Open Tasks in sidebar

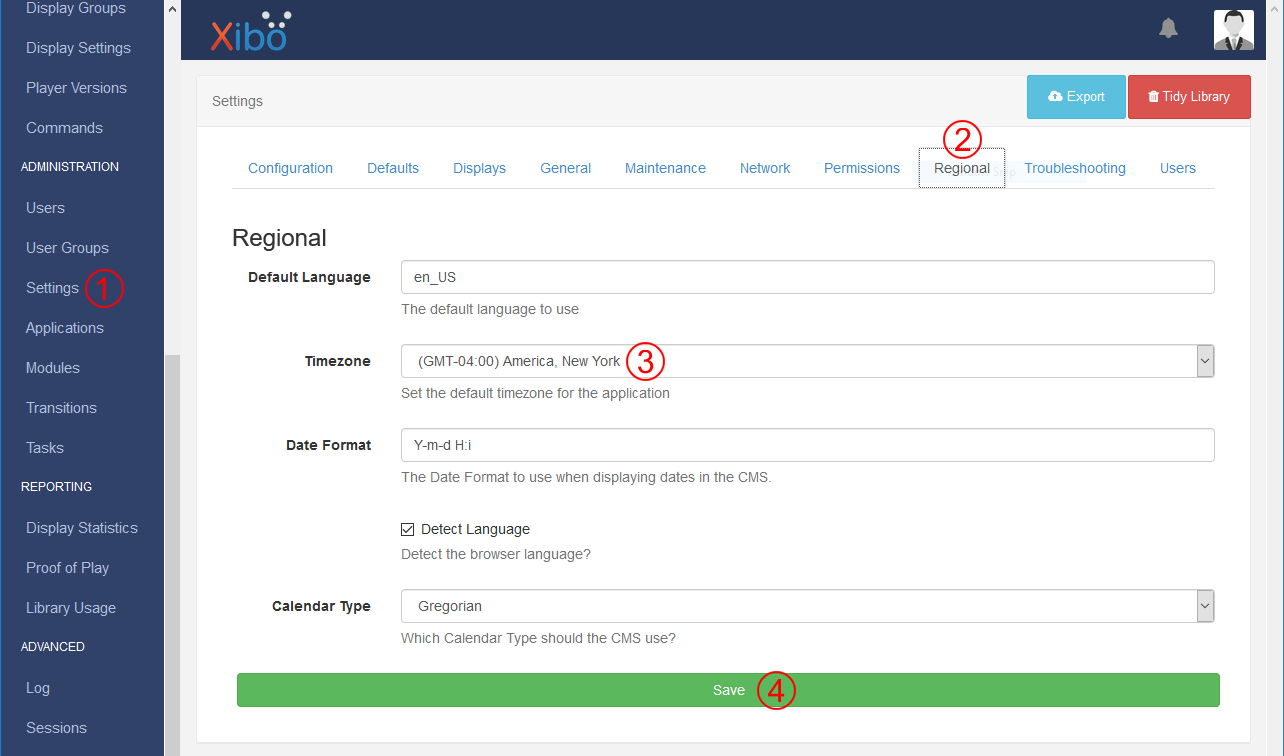45,448
